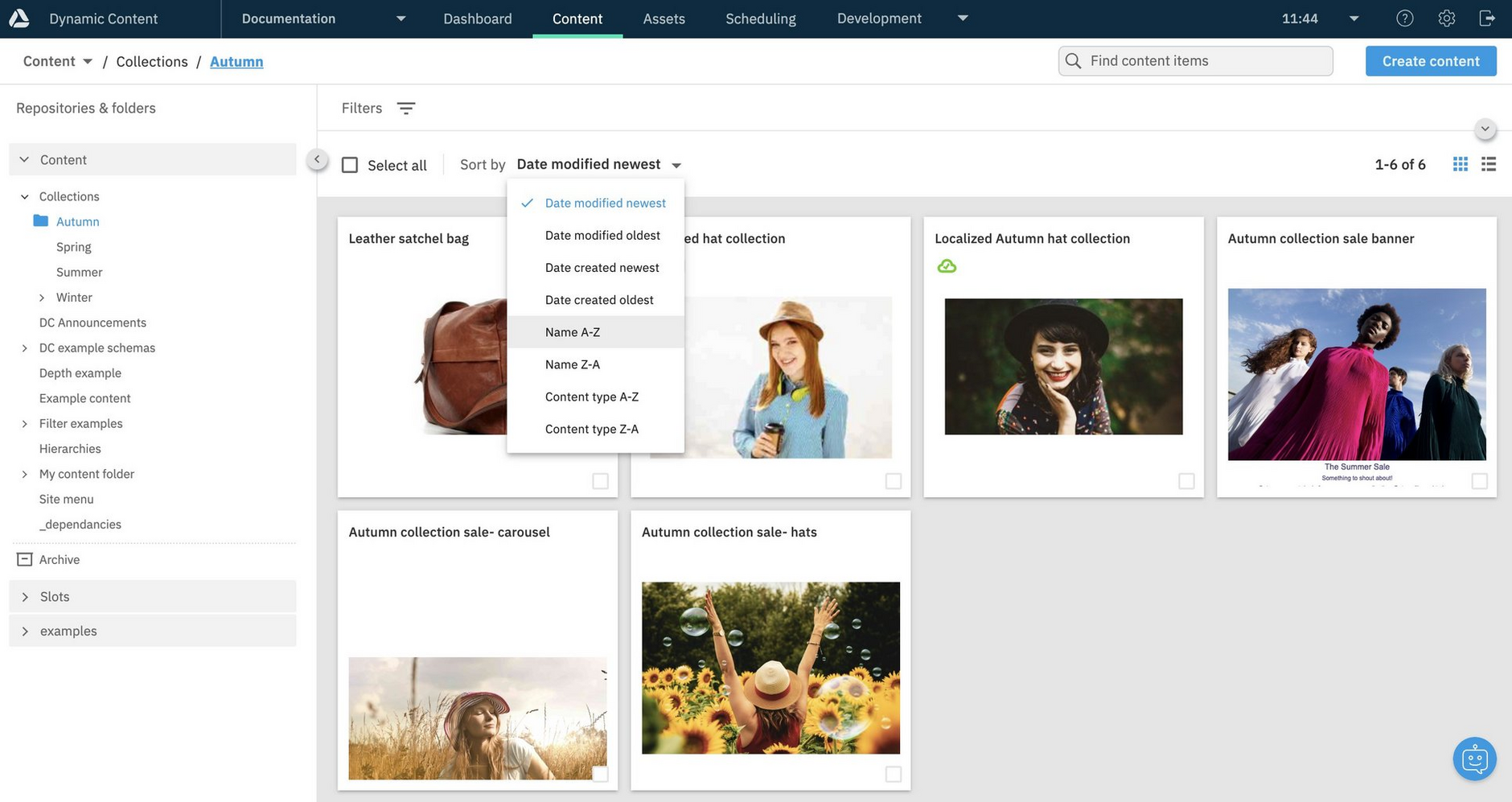Switch to list view icon
The width and height of the screenshot is (1512, 802).
pyautogui.click(x=1489, y=164)
